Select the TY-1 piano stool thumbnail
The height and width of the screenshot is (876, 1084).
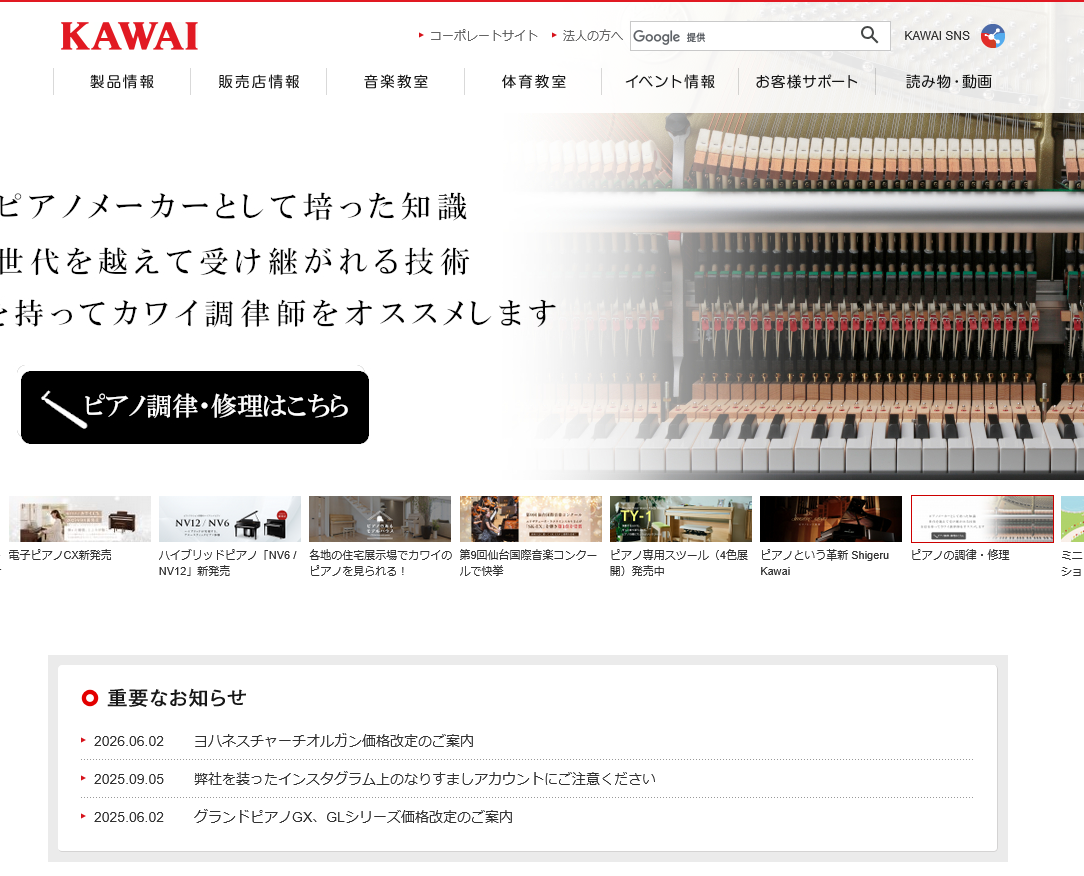click(680, 519)
